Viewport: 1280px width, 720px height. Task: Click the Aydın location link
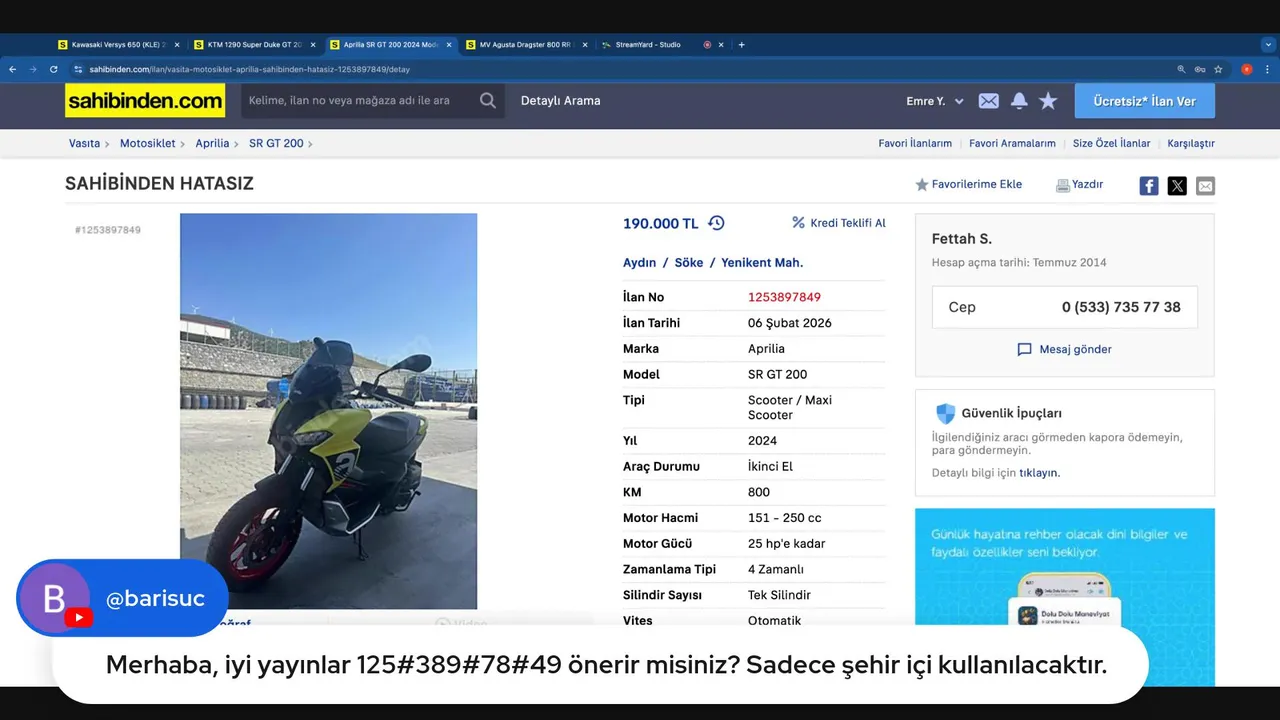click(639, 262)
